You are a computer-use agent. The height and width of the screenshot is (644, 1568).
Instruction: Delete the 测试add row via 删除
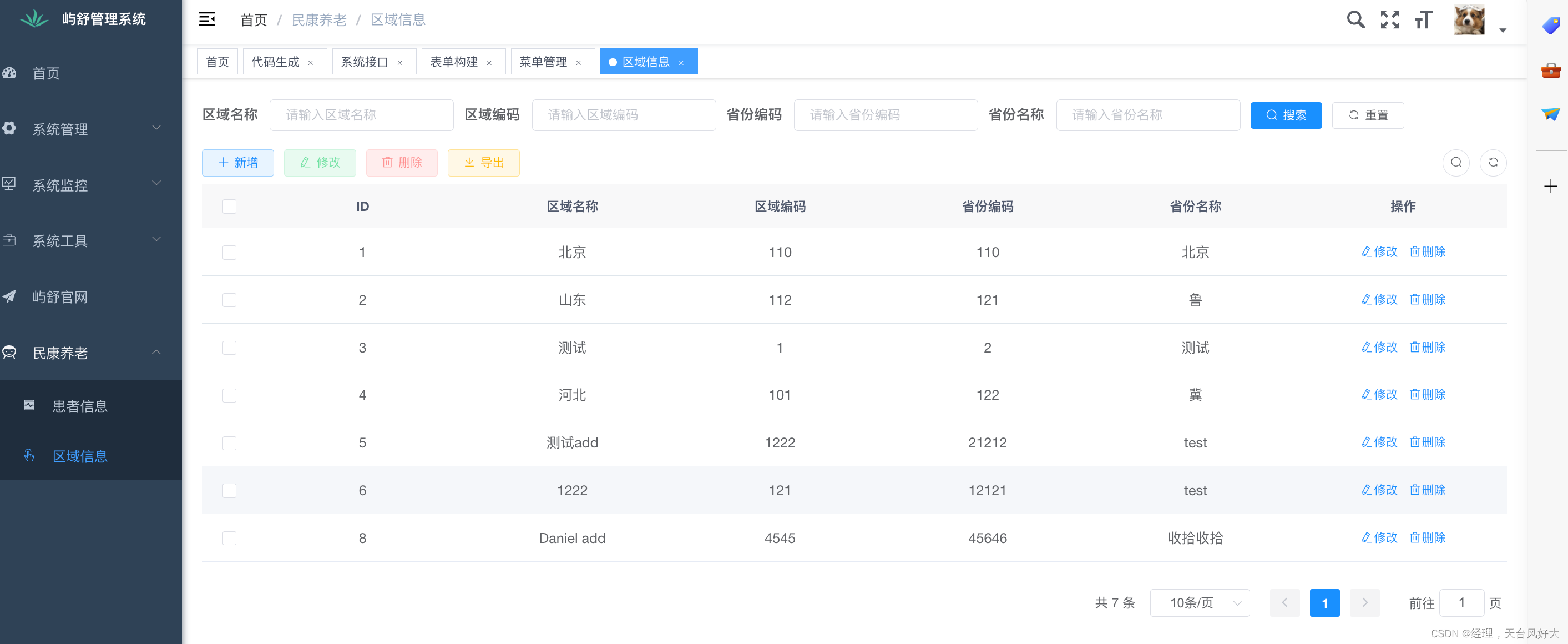(x=1428, y=442)
